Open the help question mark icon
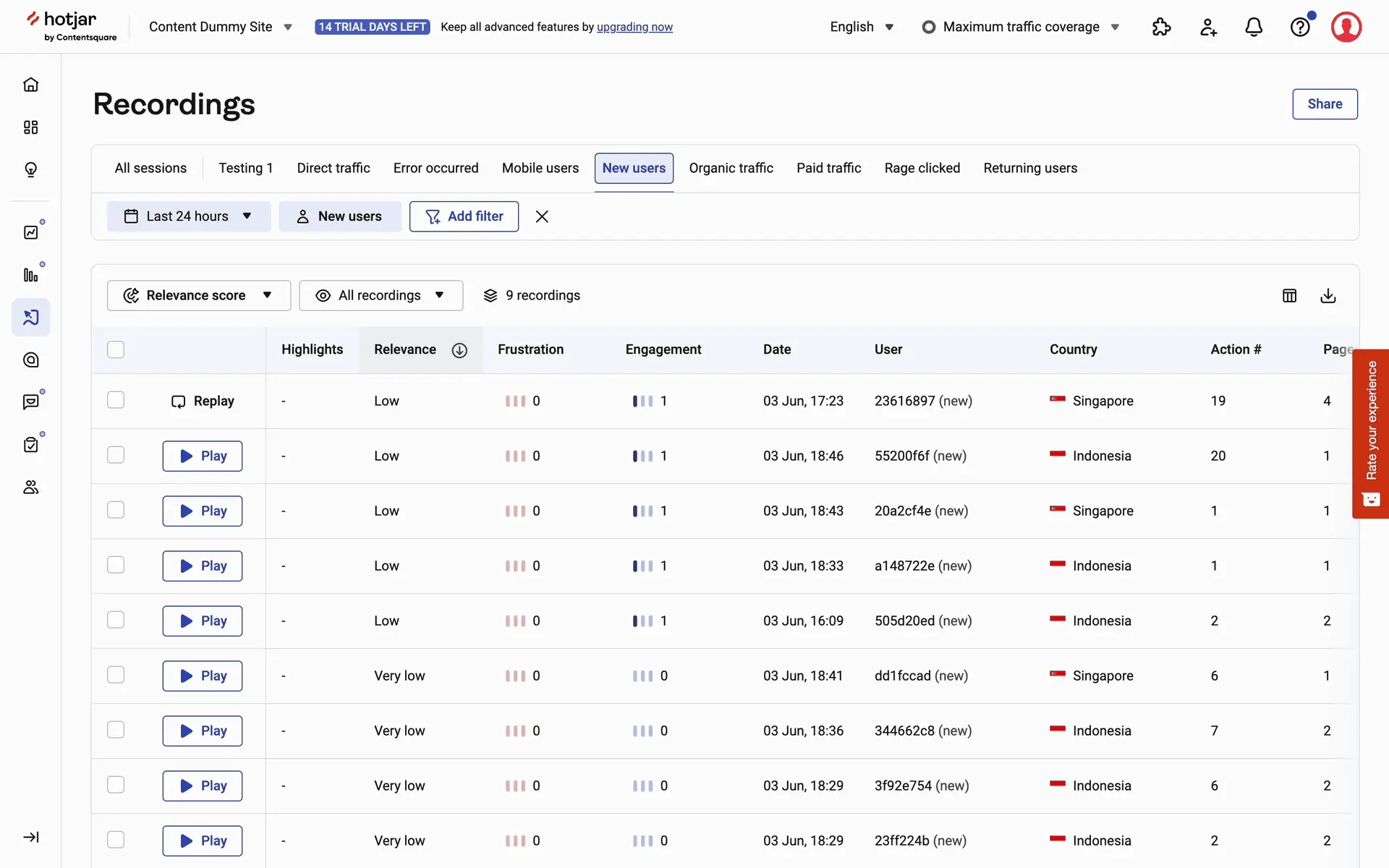Image resolution: width=1389 pixels, height=868 pixels. [1300, 27]
